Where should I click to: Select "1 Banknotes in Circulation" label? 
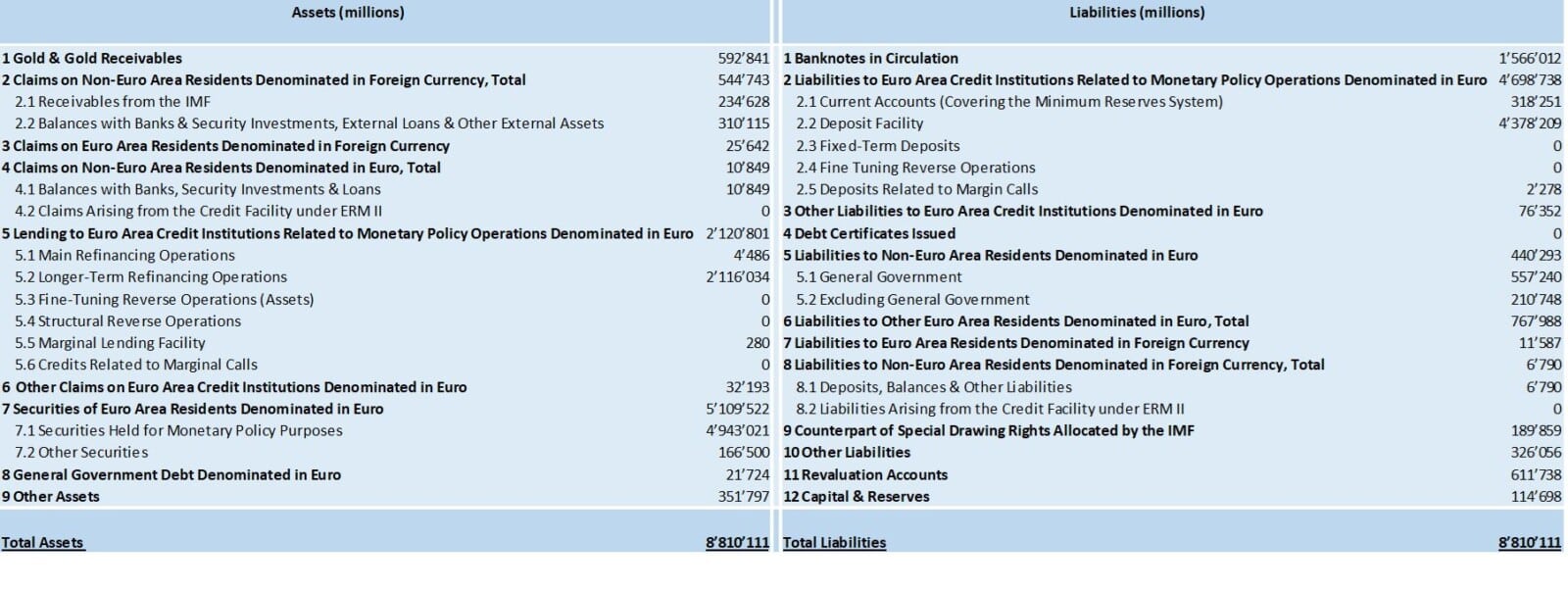871,58
